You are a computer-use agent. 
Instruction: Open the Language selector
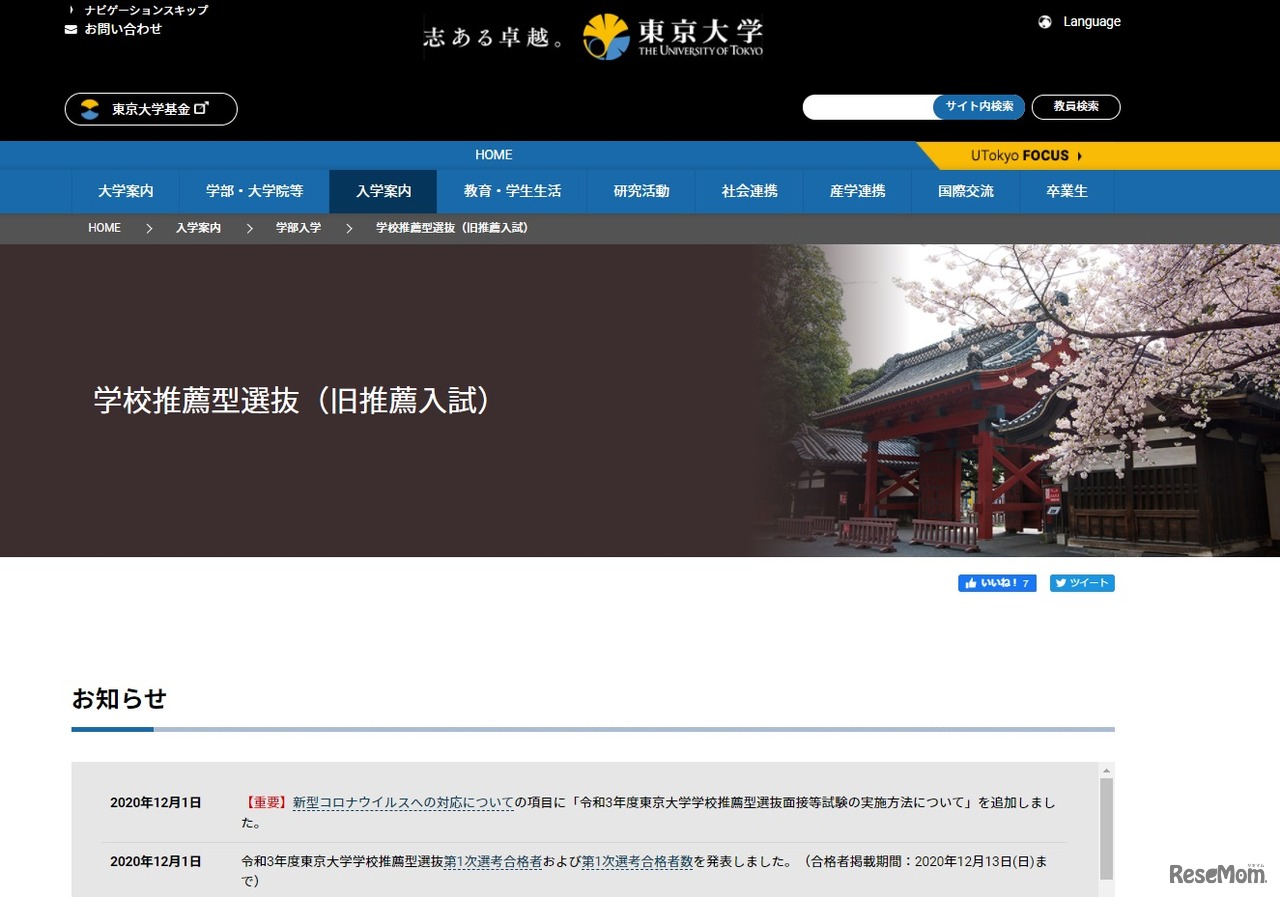tap(1080, 22)
